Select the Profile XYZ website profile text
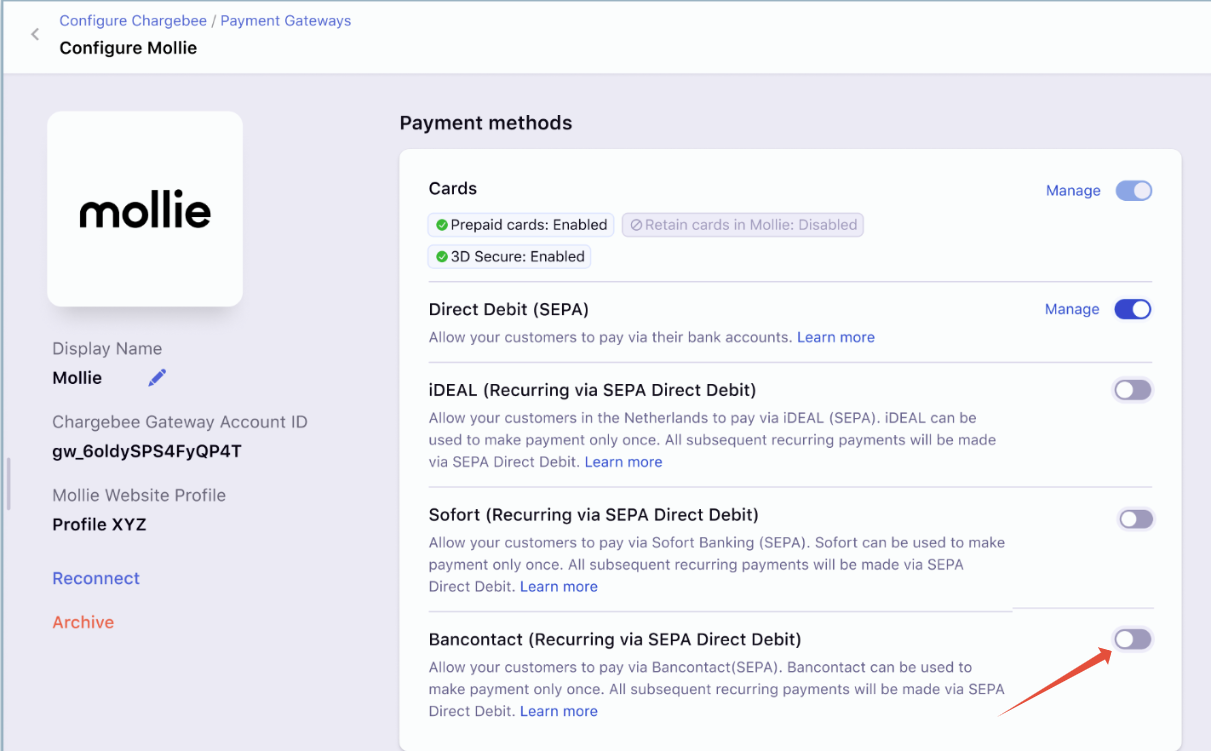 pos(99,524)
